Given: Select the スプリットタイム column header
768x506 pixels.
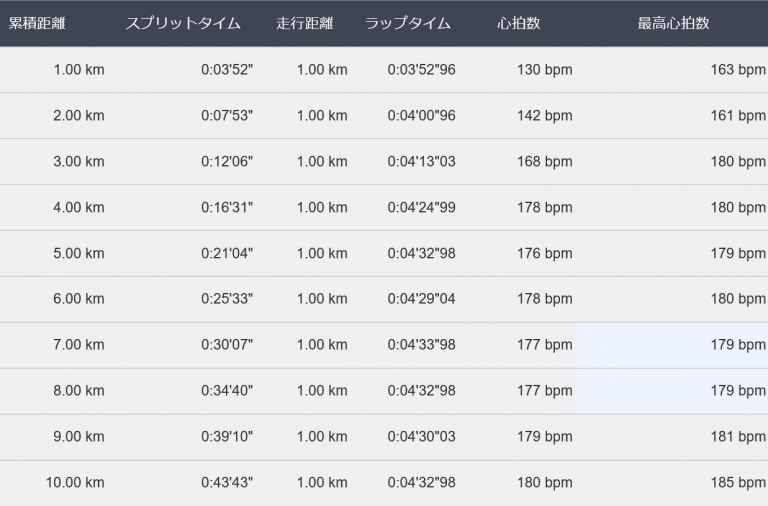Looking at the screenshot, I should 182,23.
